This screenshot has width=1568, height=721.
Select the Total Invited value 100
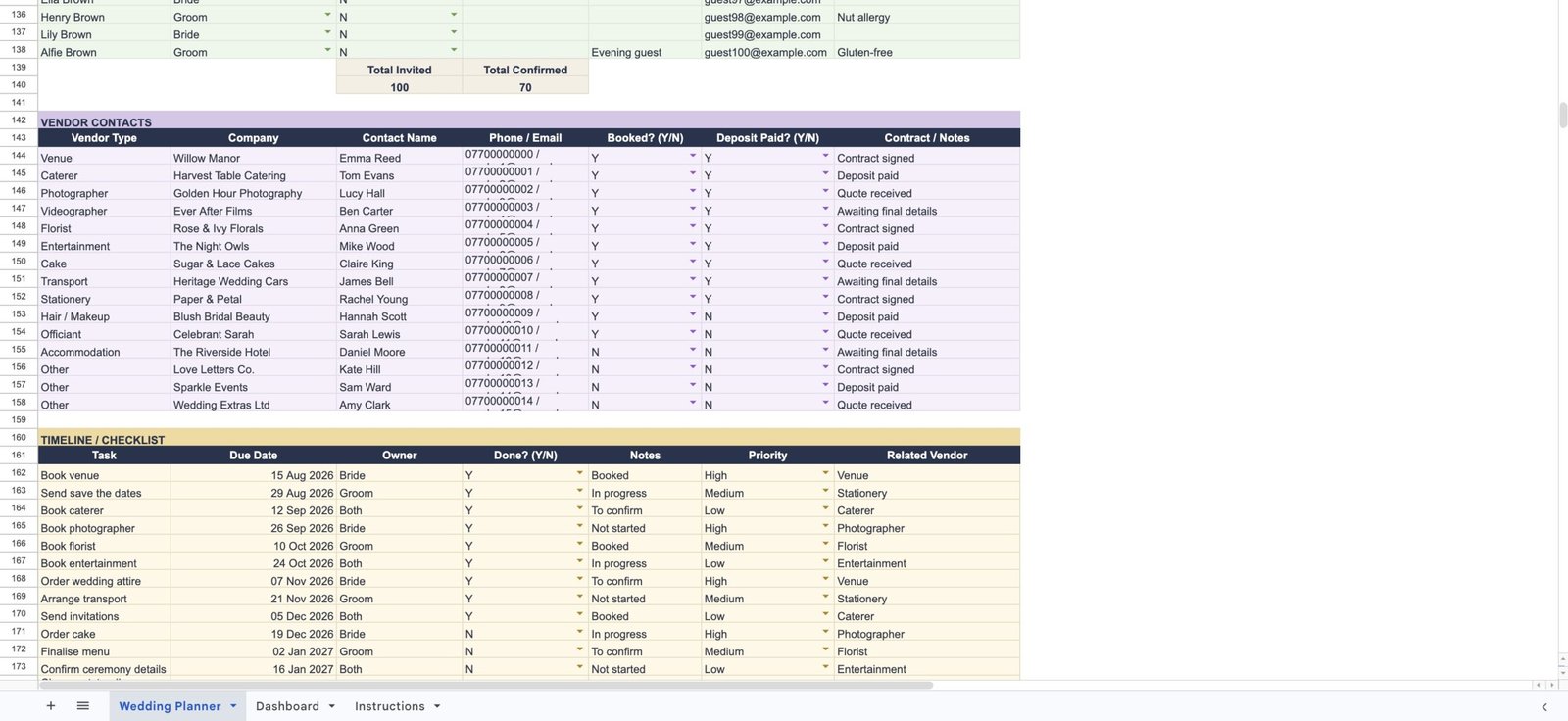coord(399,87)
